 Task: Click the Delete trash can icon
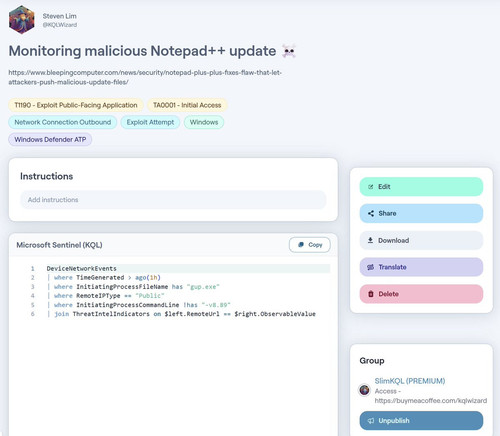point(371,294)
